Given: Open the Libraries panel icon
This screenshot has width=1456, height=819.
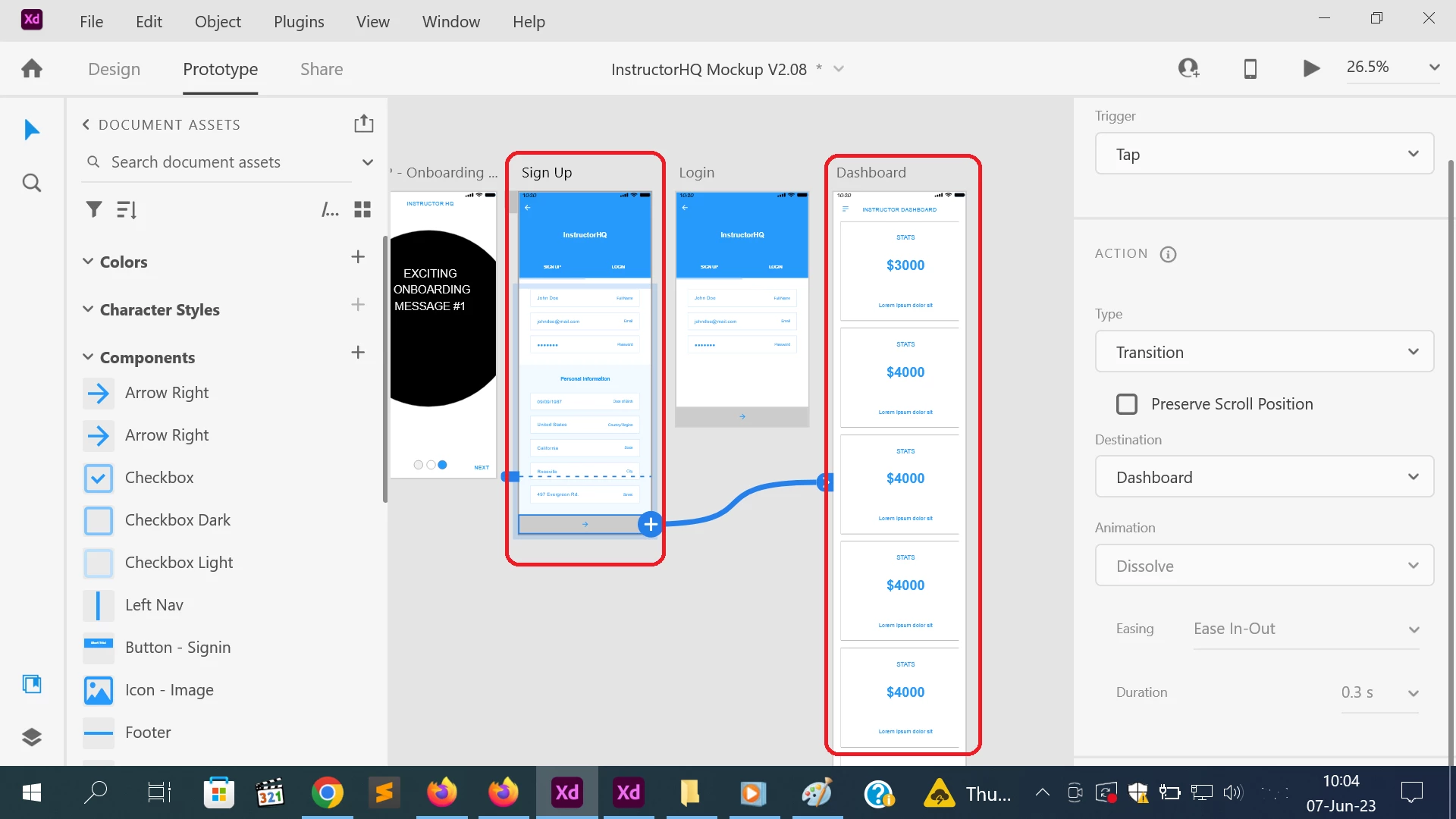Looking at the screenshot, I should pyautogui.click(x=32, y=684).
